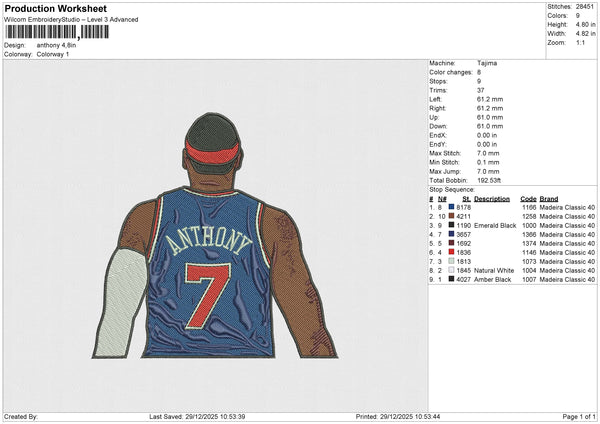Click the Last Saved timestamp 10:53:39
The height and width of the screenshot is (424, 600).
pyautogui.click(x=230, y=416)
